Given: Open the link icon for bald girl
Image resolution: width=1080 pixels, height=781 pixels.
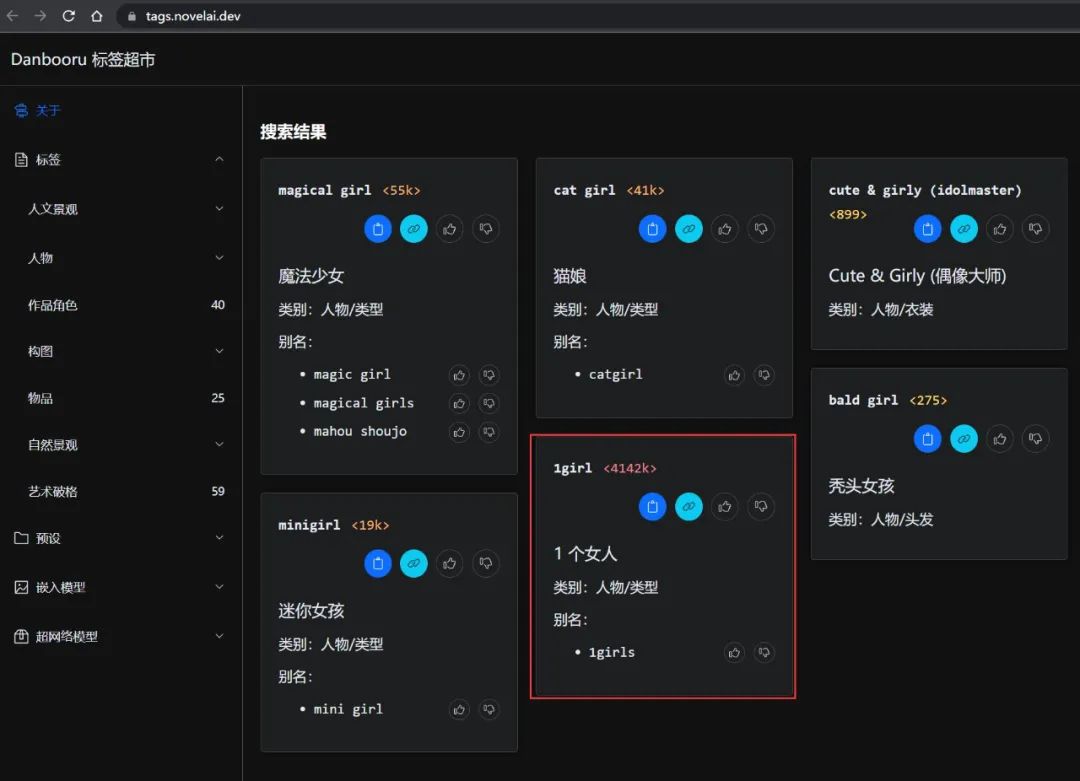Looking at the screenshot, I should [x=964, y=439].
